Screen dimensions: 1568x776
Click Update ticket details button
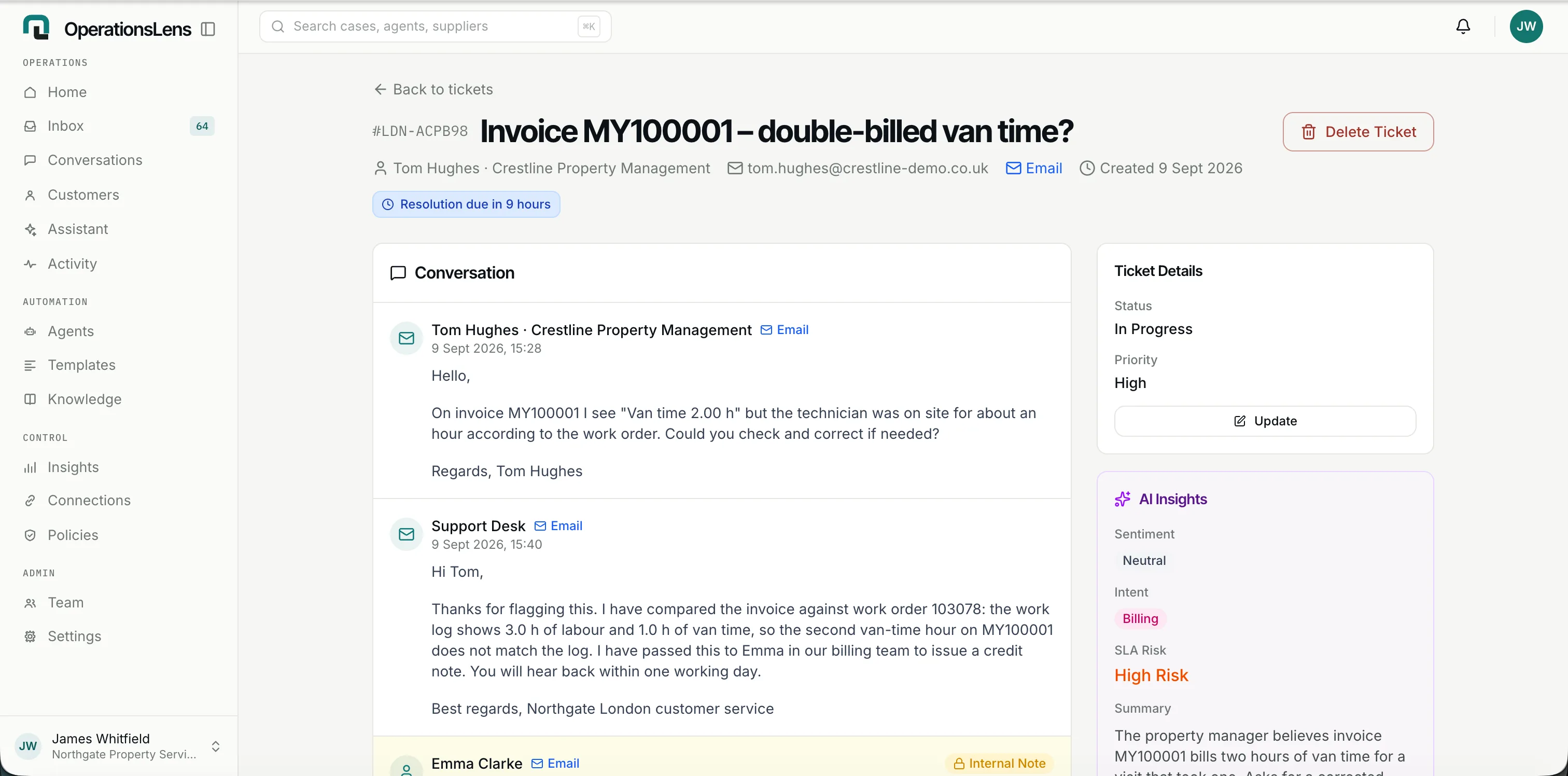[x=1265, y=421]
